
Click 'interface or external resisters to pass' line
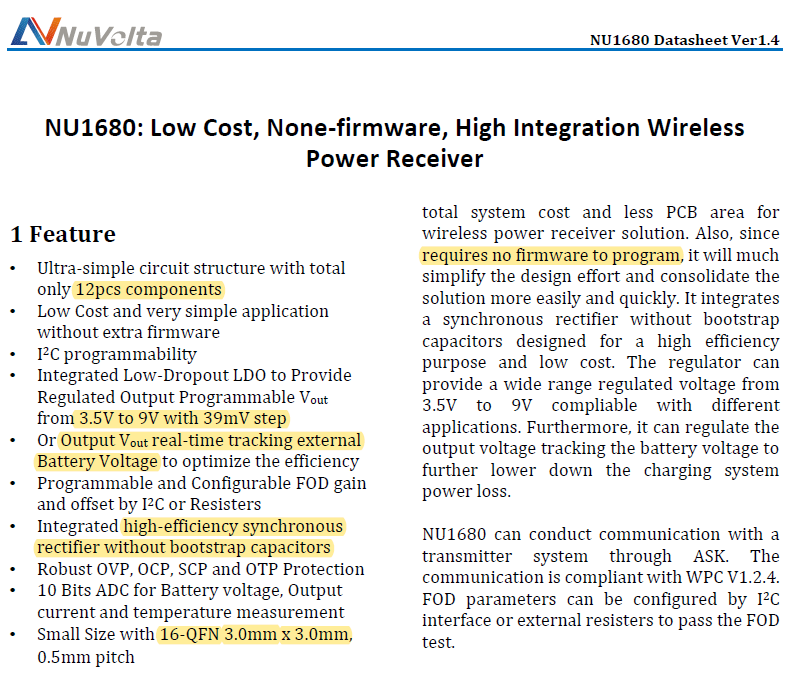(601, 620)
